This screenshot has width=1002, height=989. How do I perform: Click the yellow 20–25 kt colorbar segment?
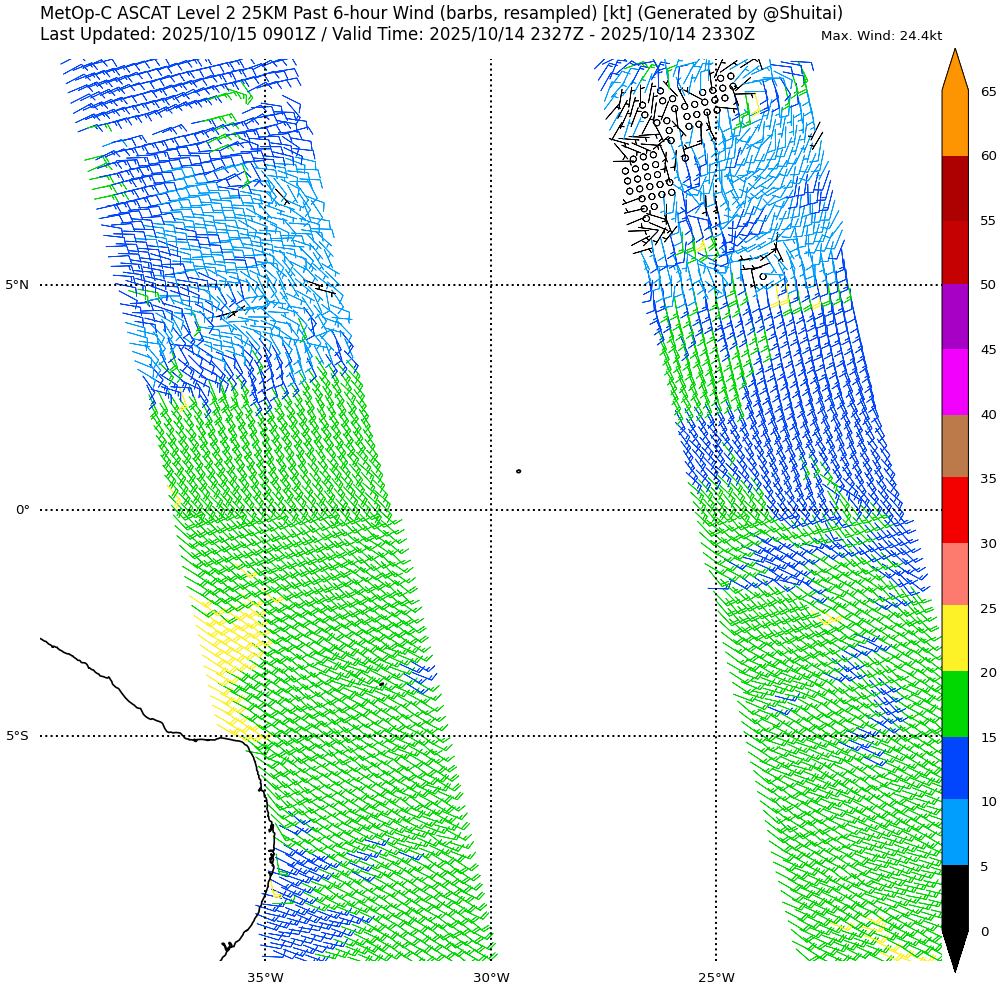pos(955,638)
